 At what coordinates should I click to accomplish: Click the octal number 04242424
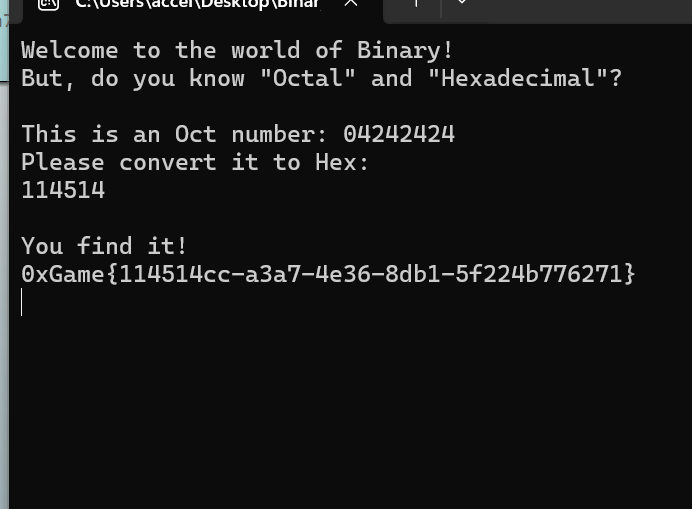pyautogui.click(x=399, y=134)
